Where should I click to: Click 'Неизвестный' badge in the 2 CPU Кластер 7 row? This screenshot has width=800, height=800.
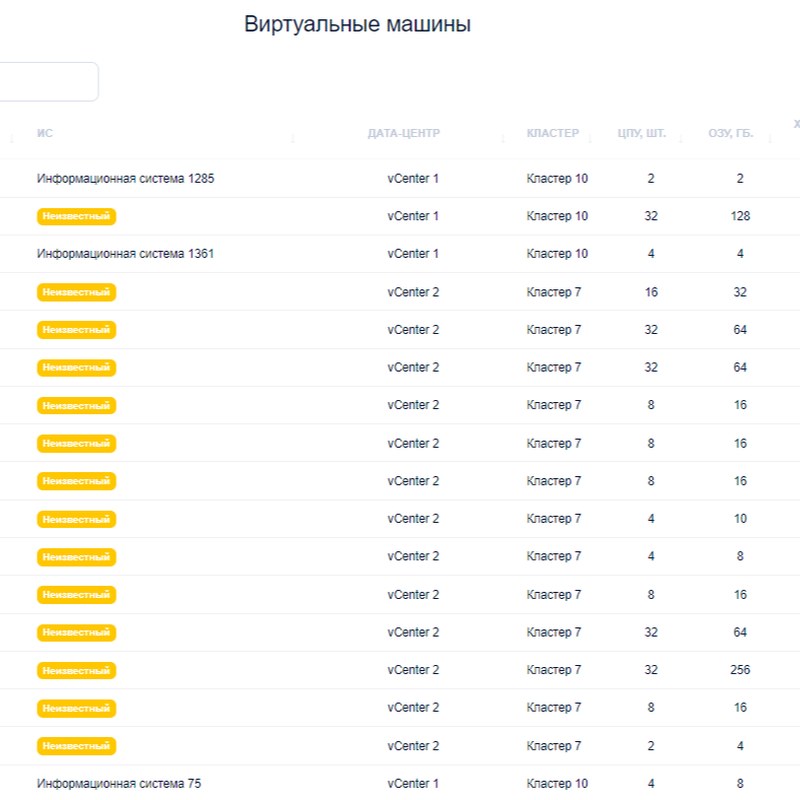pos(77,746)
